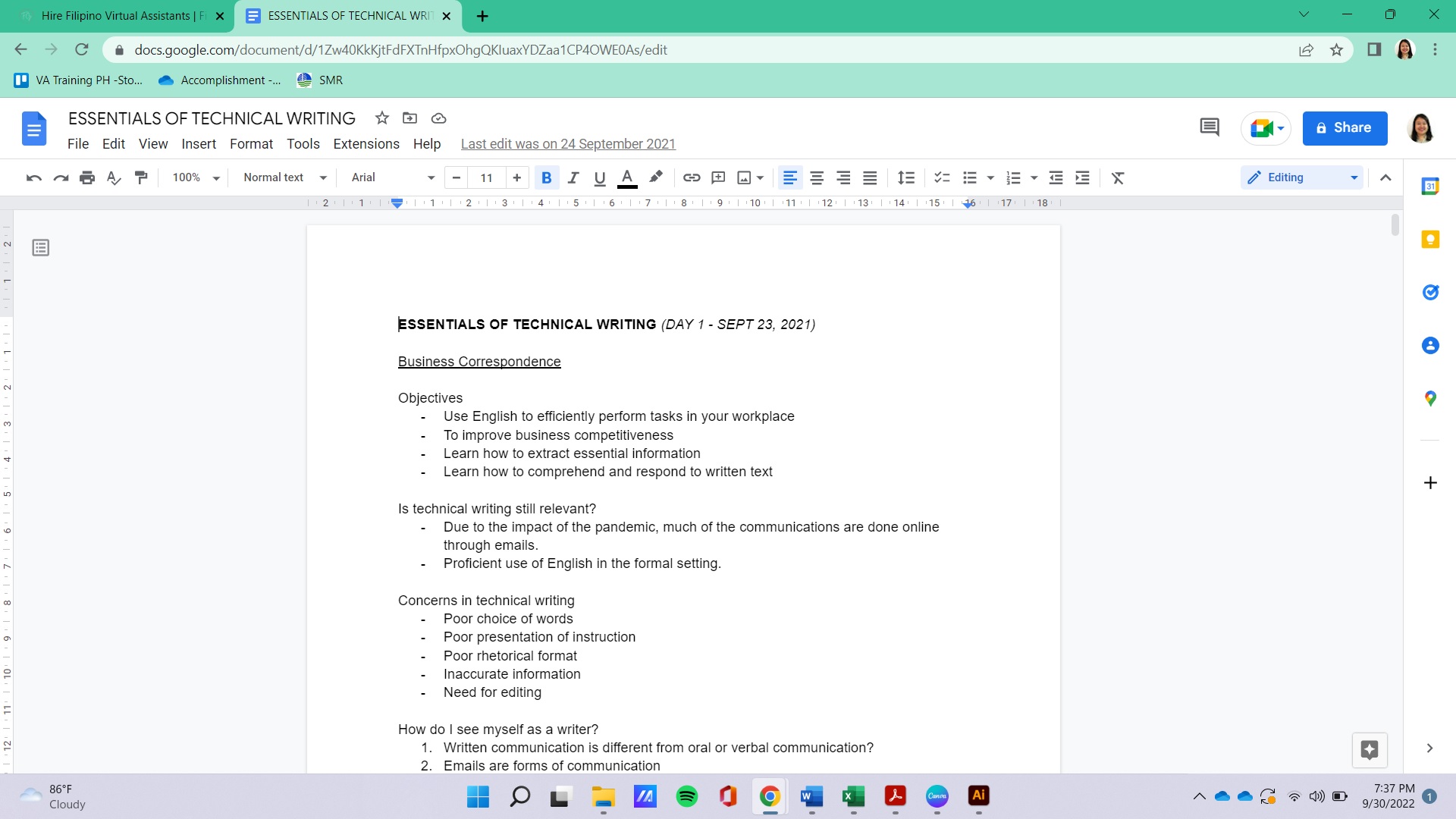Open the text color picker
Screen dimensions: 1456x819
[x=627, y=177]
